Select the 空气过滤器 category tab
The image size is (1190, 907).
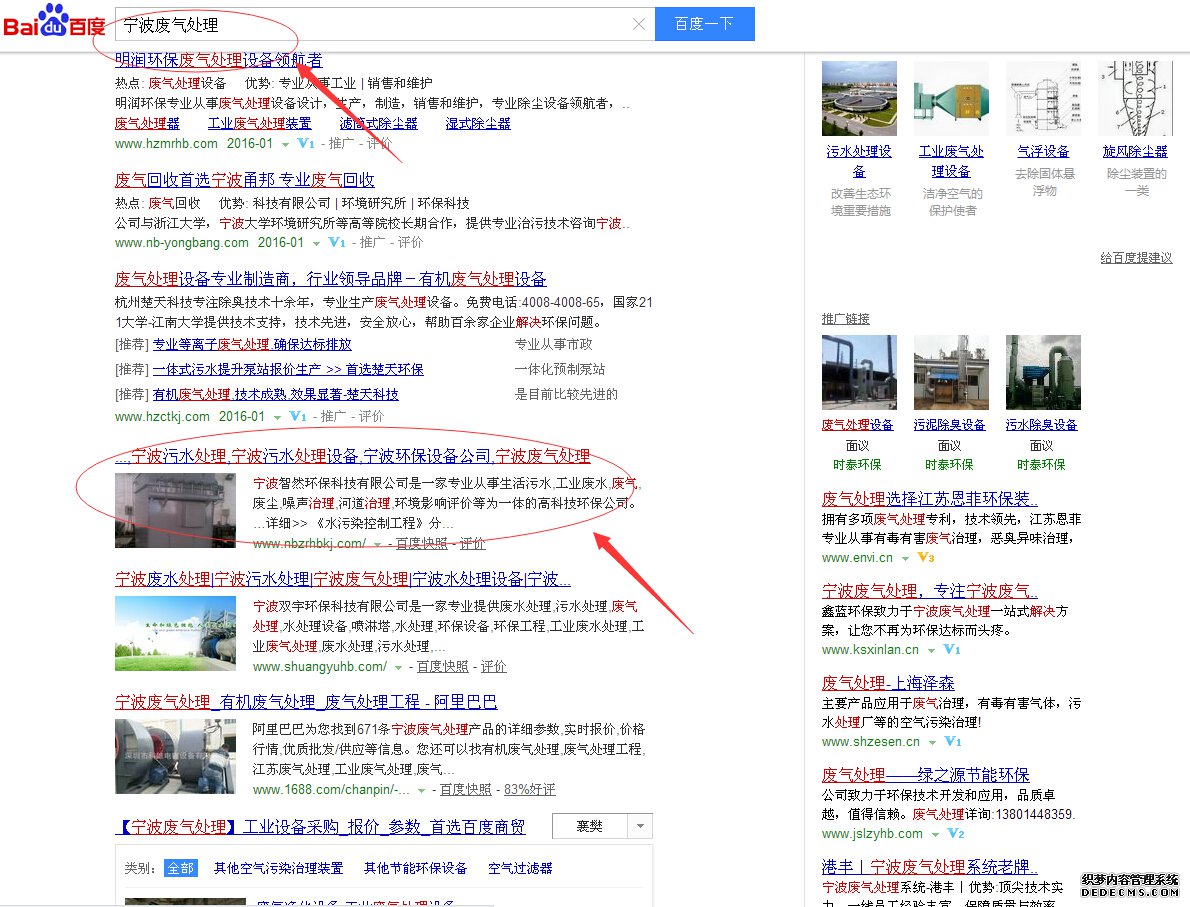(x=521, y=868)
